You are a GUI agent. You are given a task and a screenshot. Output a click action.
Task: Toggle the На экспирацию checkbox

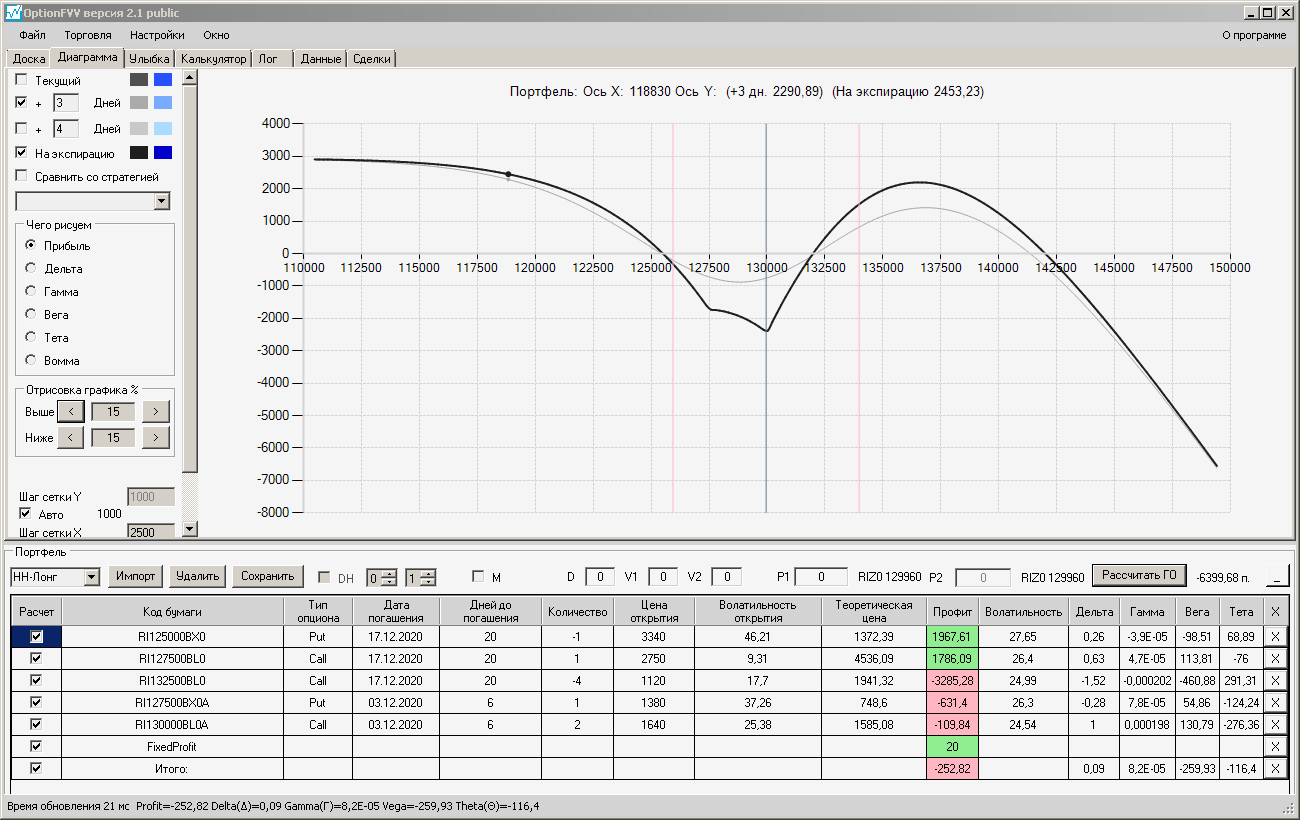[22, 154]
